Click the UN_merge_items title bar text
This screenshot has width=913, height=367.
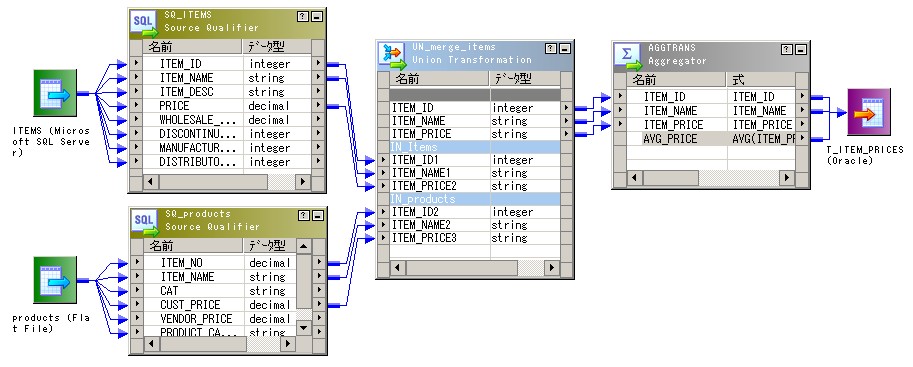[x=454, y=47]
